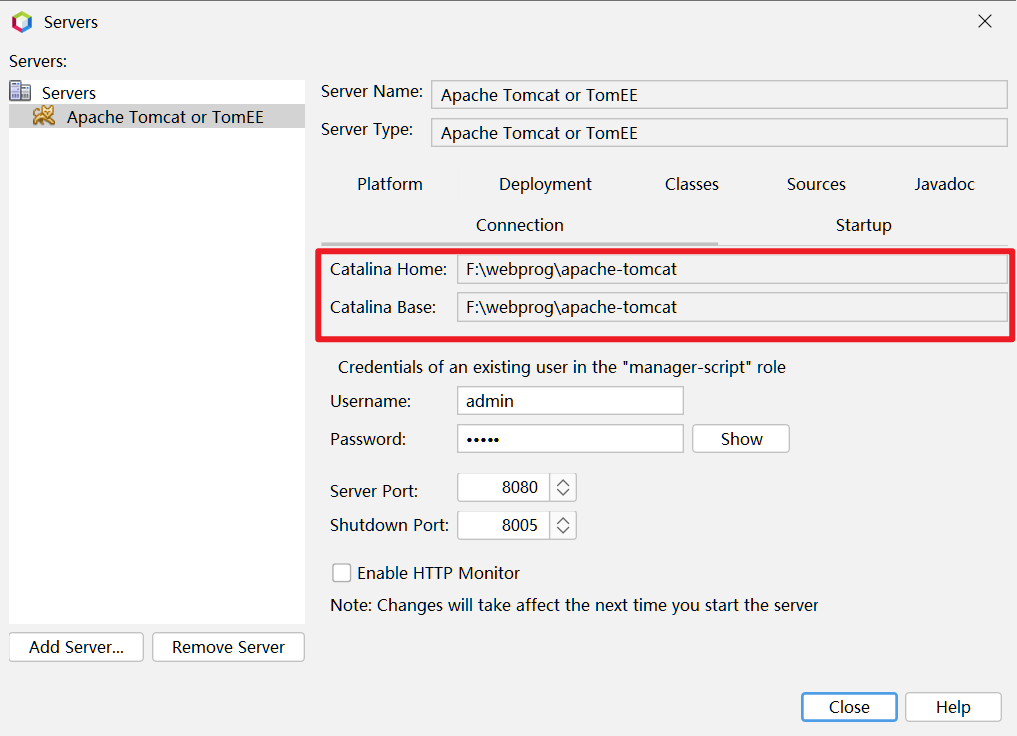Focus the Password field
Screen dimensions: 1017x736
[570, 439]
